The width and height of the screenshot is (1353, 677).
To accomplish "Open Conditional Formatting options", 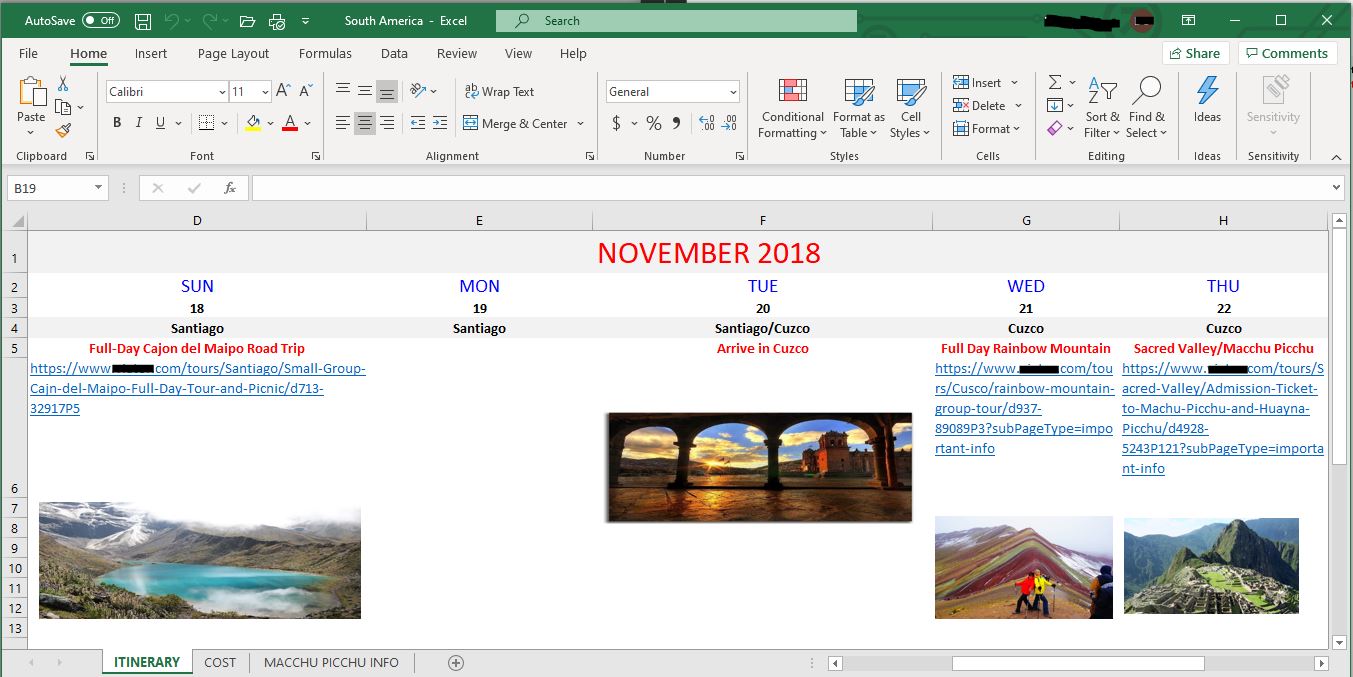I will 791,107.
